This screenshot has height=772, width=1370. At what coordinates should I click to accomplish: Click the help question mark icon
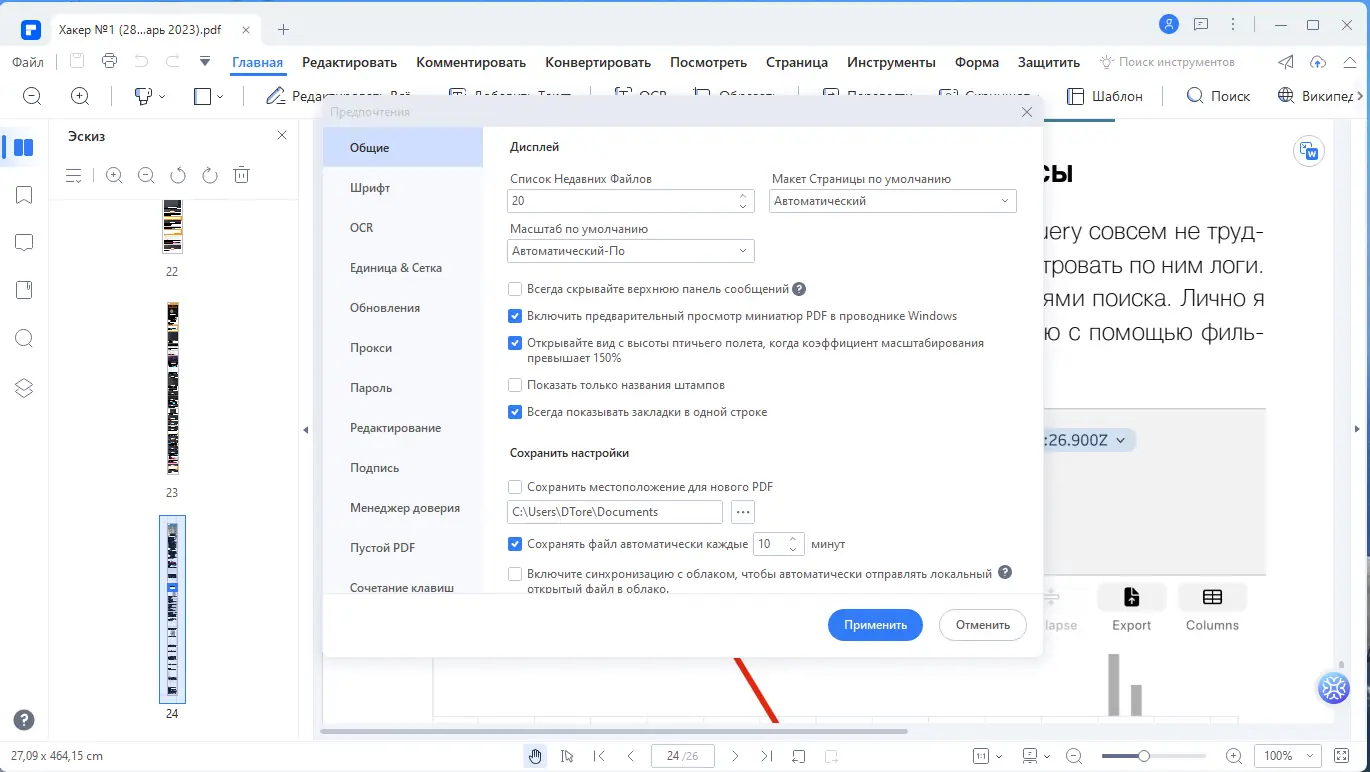click(24, 720)
